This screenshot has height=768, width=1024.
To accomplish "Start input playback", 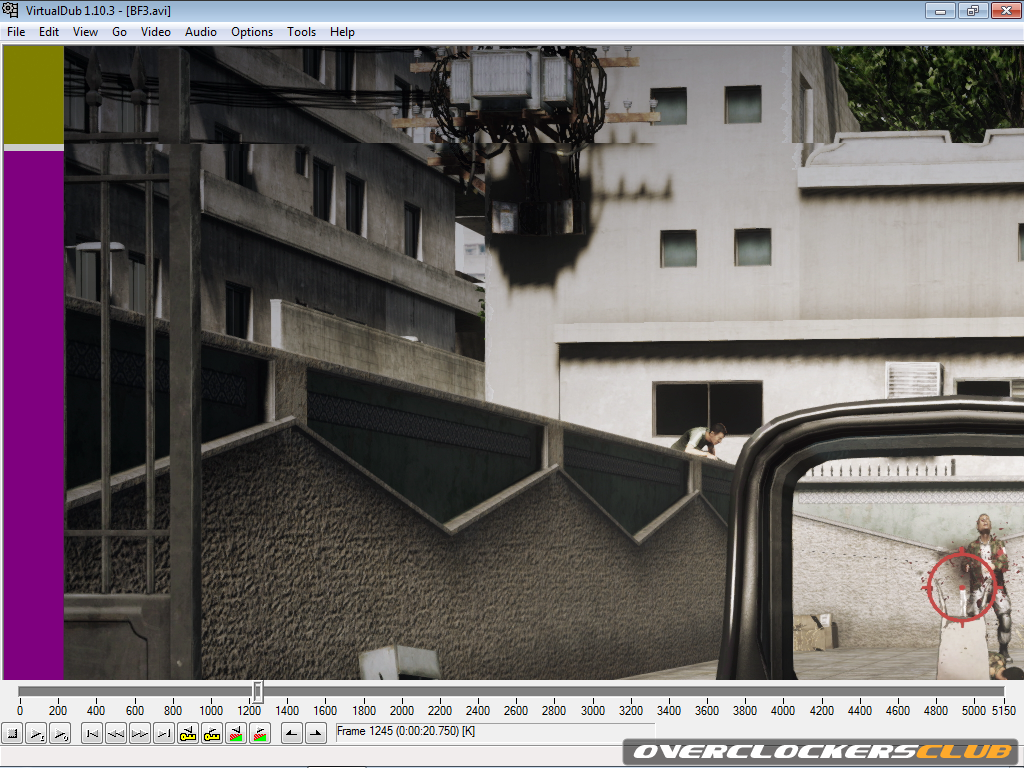I will point(37,734).
